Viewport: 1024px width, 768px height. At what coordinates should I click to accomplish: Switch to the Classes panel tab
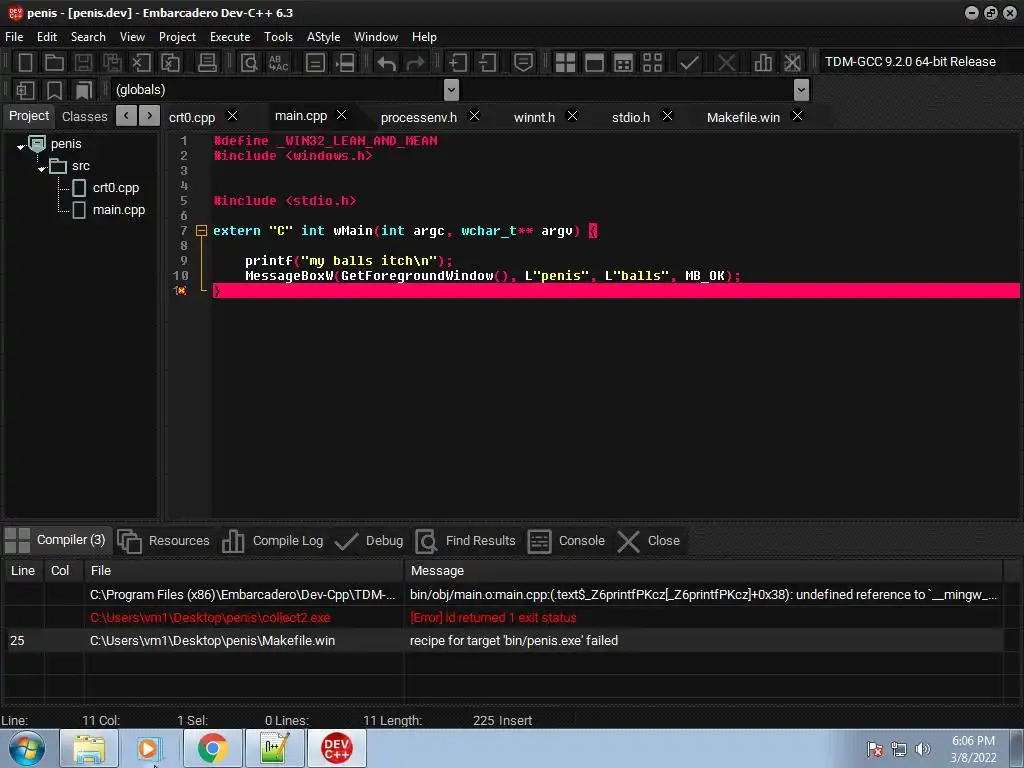(x=84, y=116)
